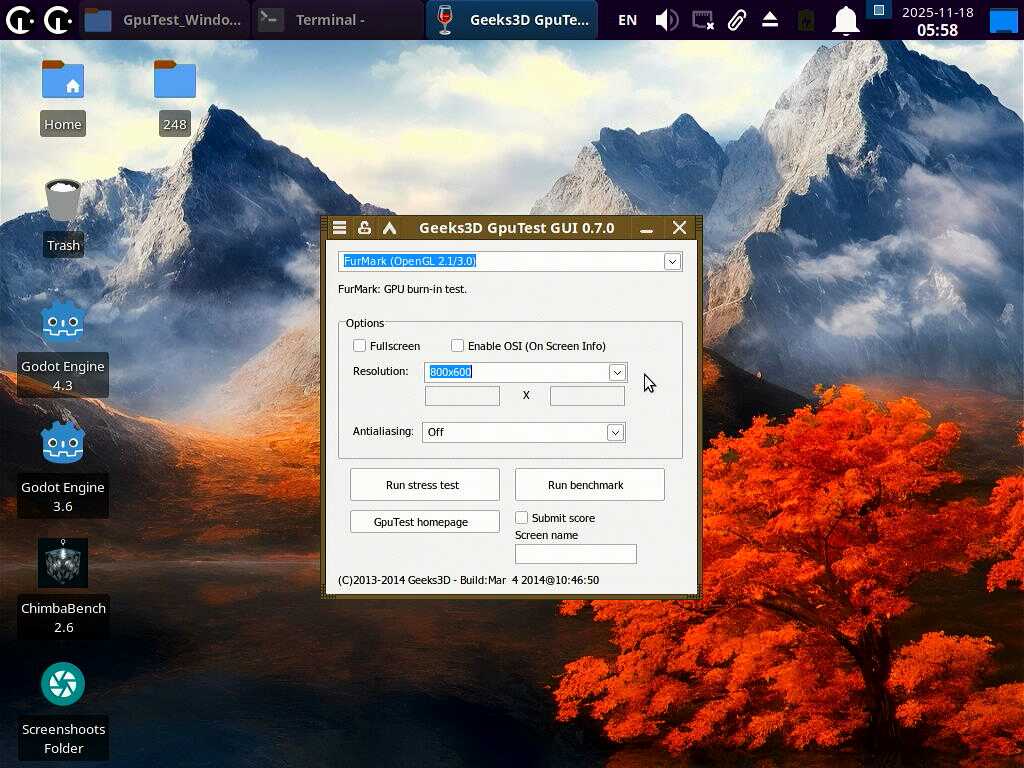Close the Geeks3D GpuTest GUI window
Screen dimensions: 1024x768
point(679,227)
